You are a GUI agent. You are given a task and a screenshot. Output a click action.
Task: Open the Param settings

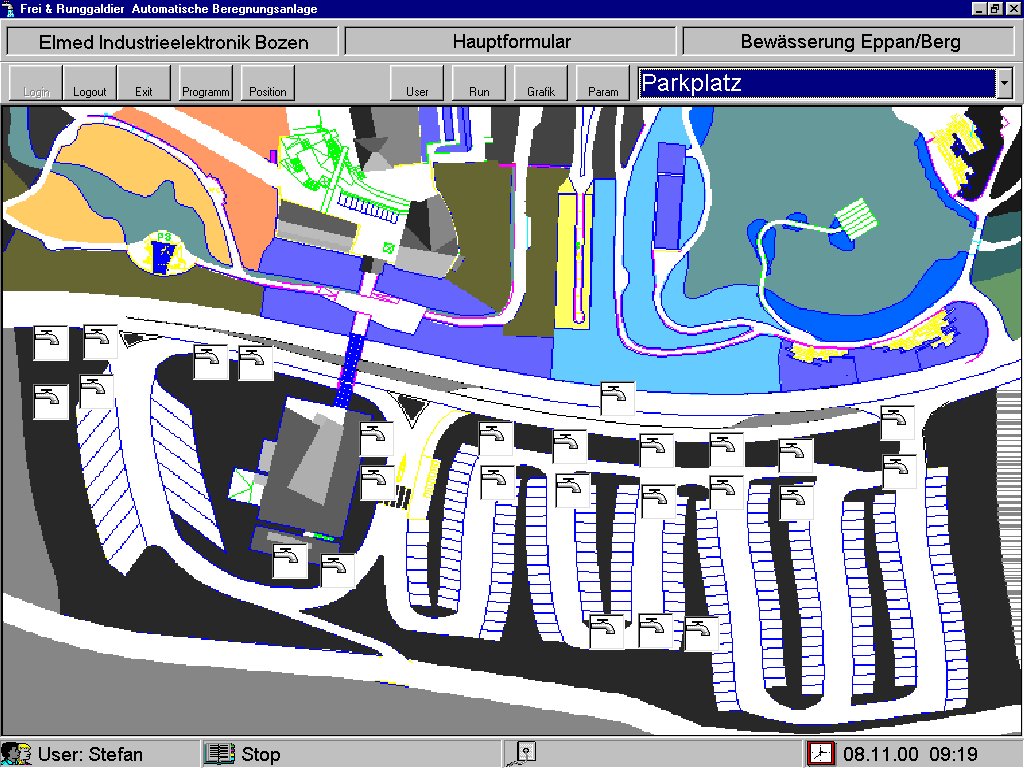[603, 83]
